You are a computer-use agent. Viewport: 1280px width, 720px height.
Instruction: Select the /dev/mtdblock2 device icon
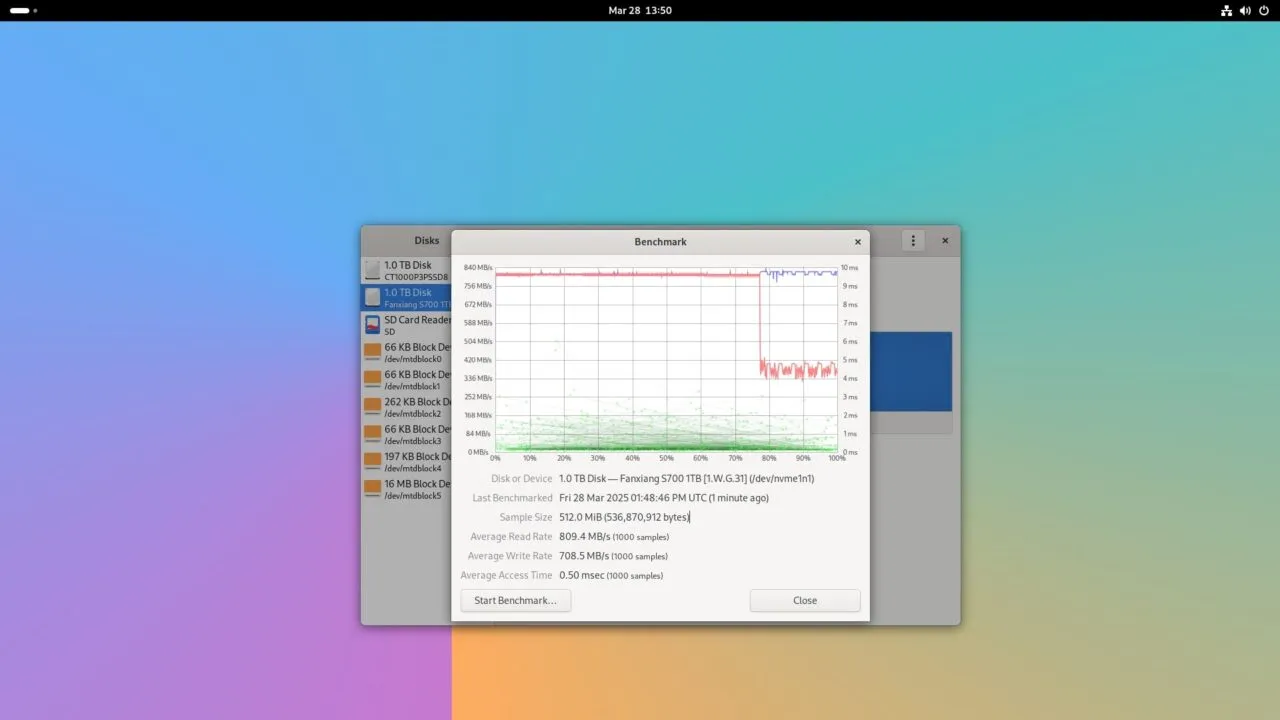pos(372,407)
